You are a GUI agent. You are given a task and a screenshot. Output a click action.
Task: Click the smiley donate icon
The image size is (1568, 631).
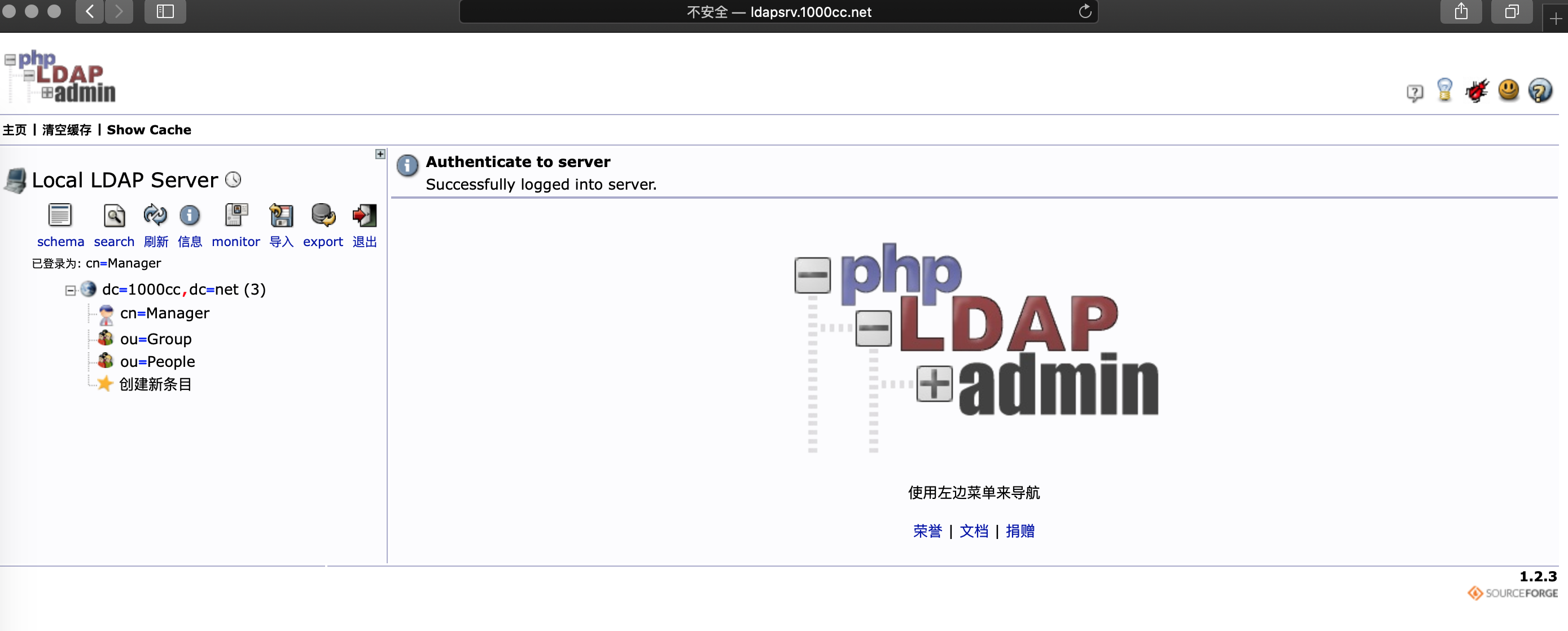click(x=1509, y=91)
